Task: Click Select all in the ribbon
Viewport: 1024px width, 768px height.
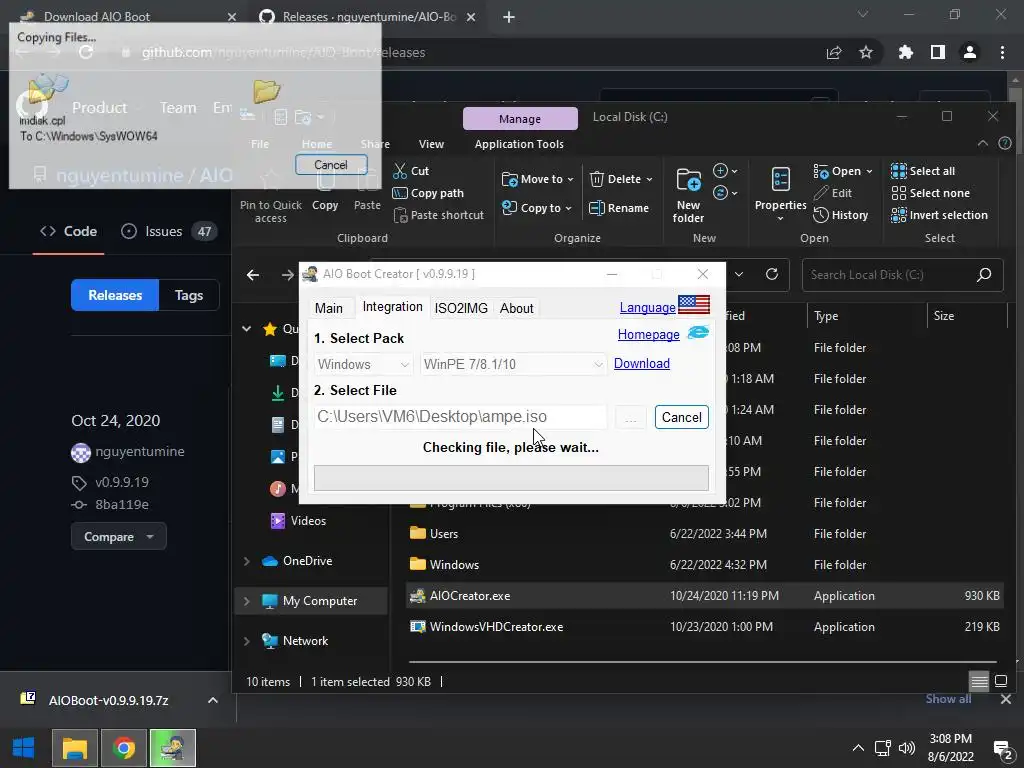Action: click(923, 171)
